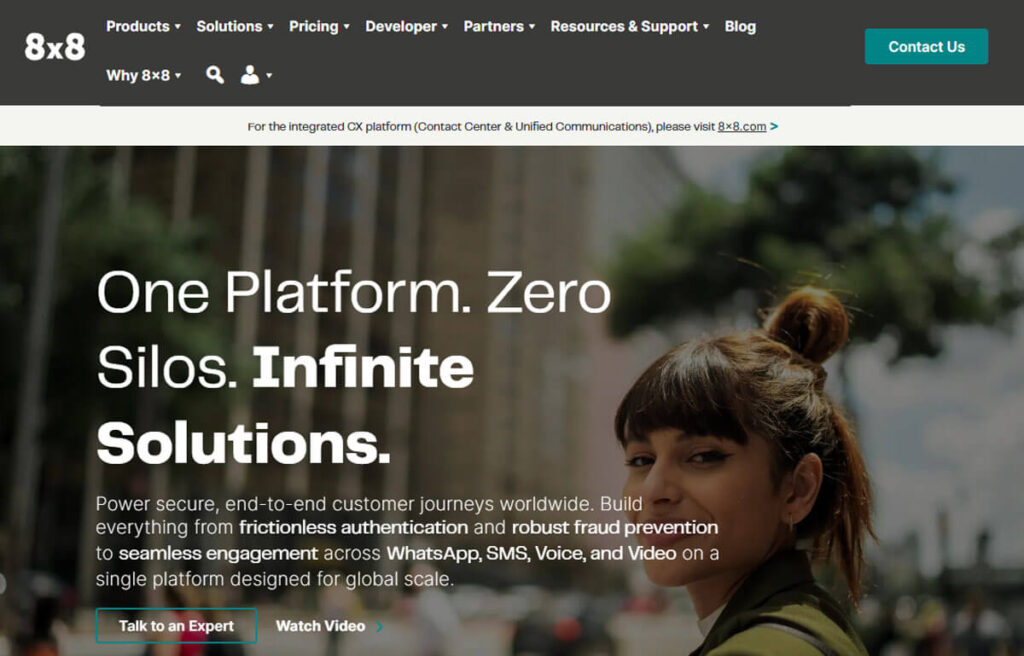
Task: Open the search magnifier icon
Action: point(215,75)
